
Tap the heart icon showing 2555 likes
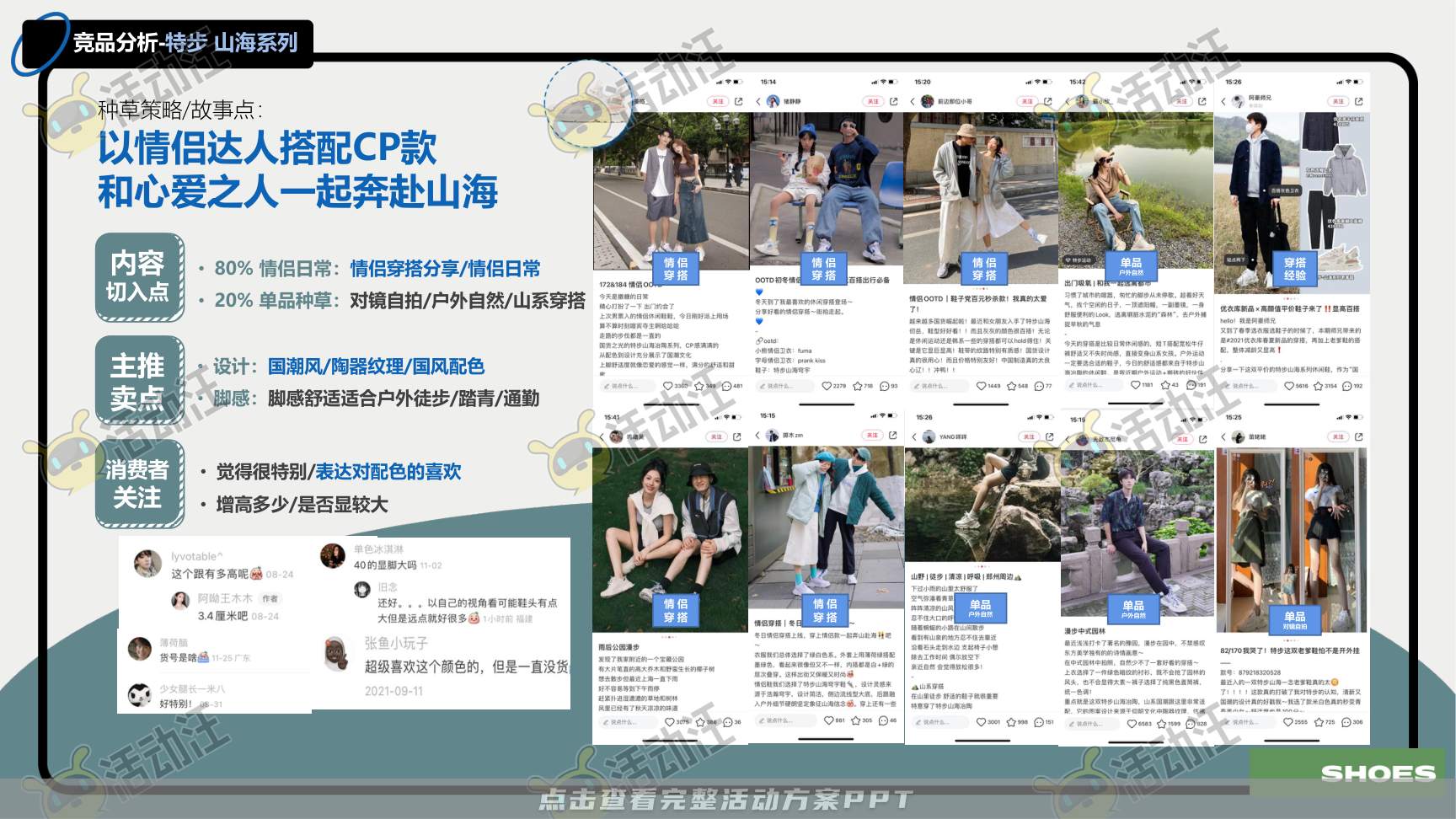click(x=1288, y=722)
